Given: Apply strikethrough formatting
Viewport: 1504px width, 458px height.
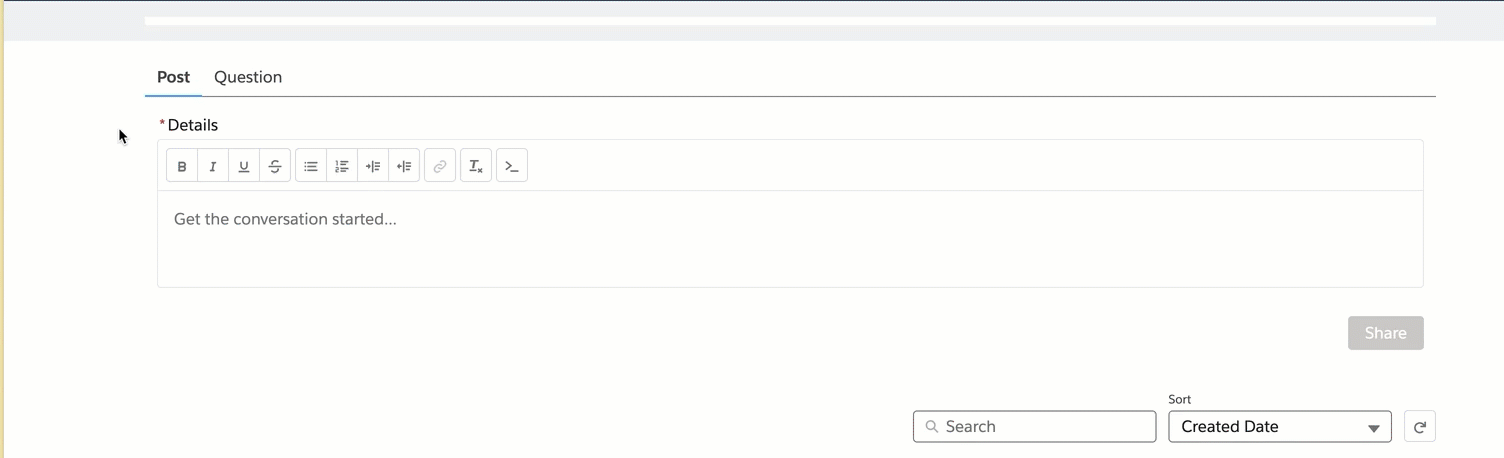Looking at the screenshot, I should pyautogui.click(x=275, y=166).
